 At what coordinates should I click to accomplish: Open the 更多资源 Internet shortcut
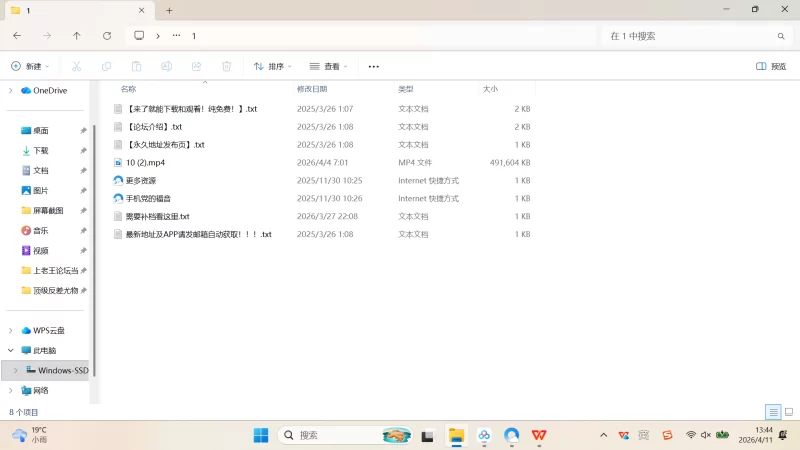[140, 180]
